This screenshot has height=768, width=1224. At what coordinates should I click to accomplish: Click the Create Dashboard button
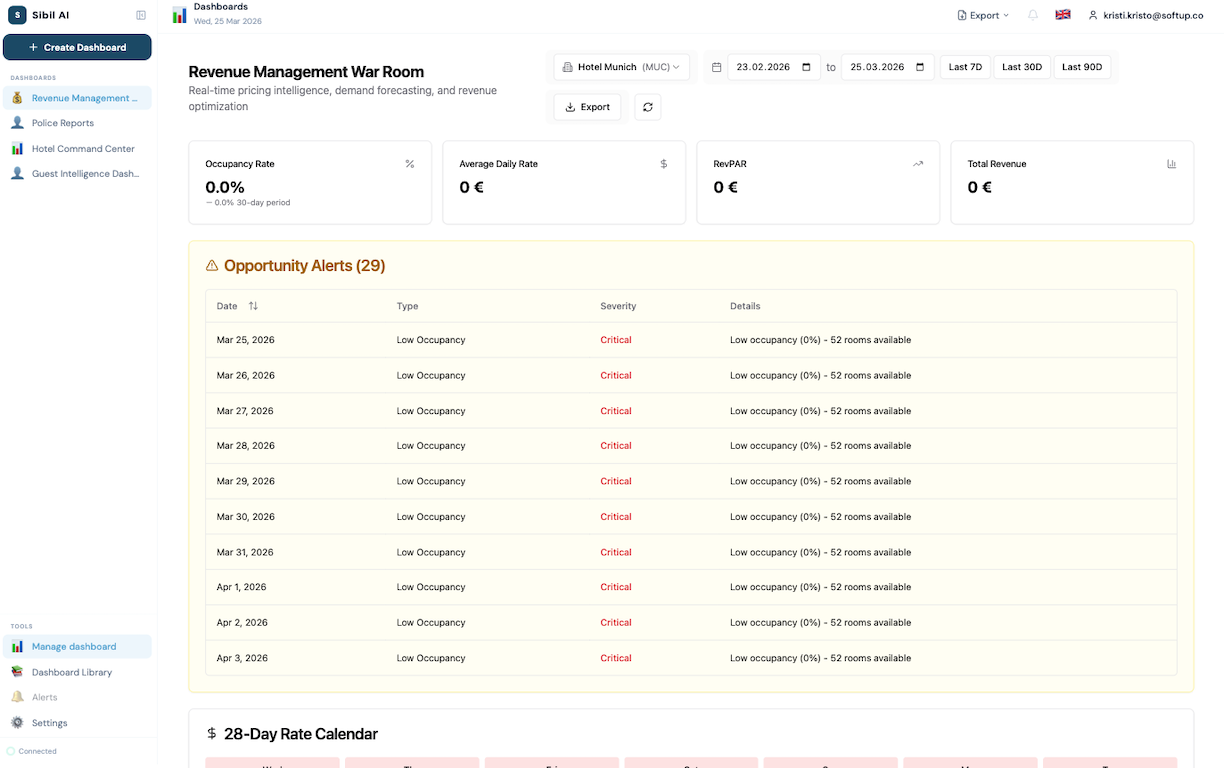77,46
